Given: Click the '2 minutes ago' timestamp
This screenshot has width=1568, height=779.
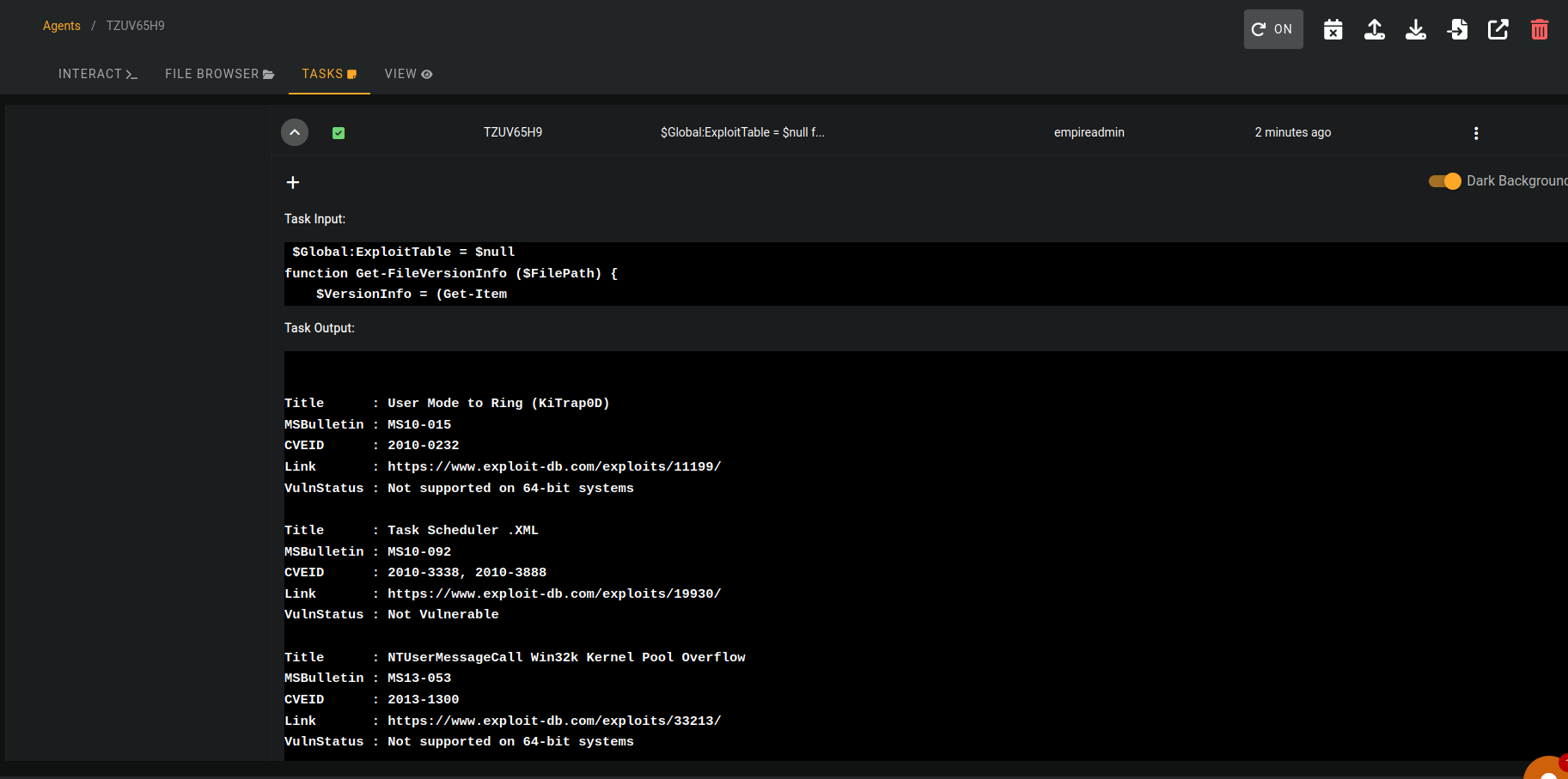Looking at the screenshot, I should (1293, 132).
